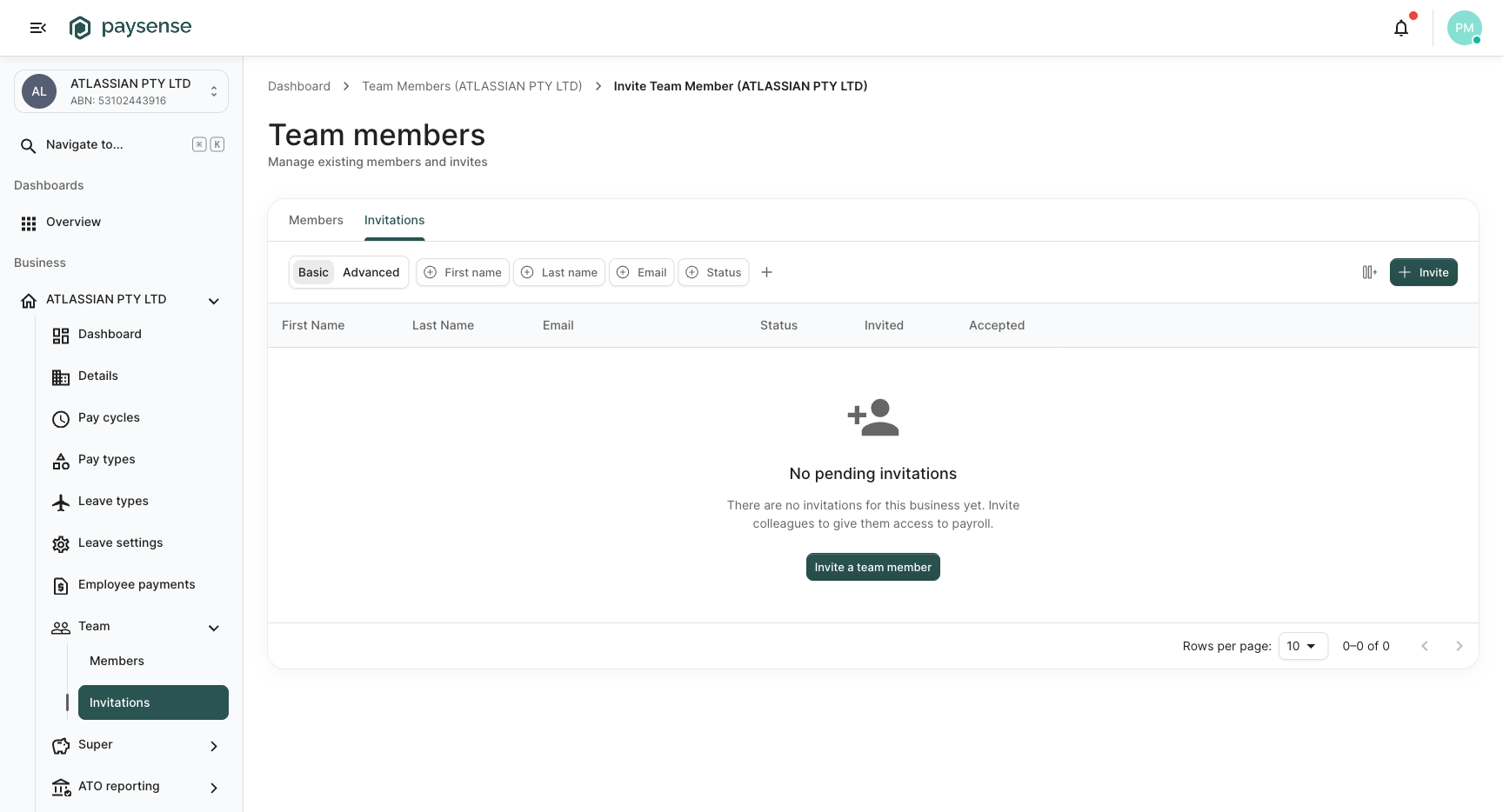1503x812 pixels.
Task: Click the Employee payments document icon
Action: [x=61, y=585]
